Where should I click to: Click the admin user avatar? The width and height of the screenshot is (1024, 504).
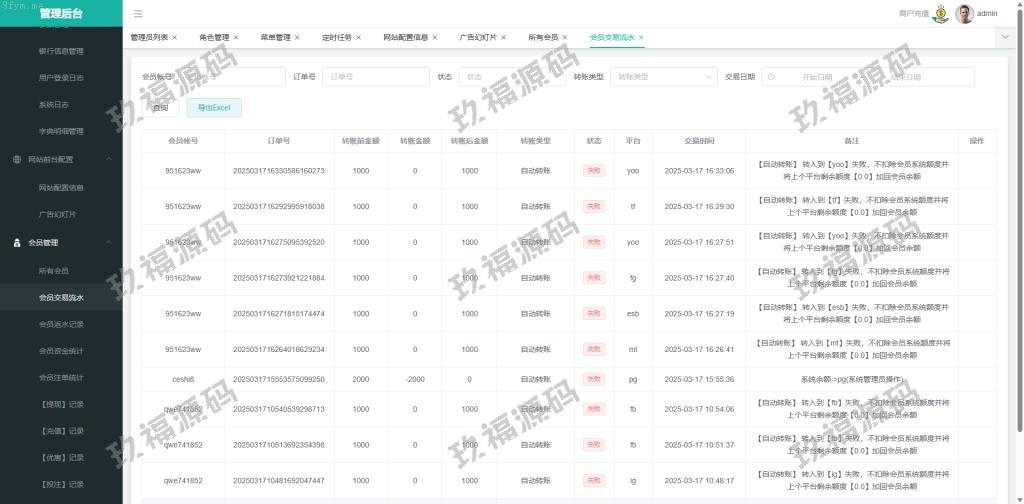964,14
